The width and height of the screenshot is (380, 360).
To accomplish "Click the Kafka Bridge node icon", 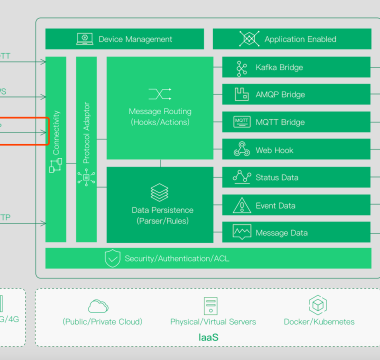I will [242, 69].
